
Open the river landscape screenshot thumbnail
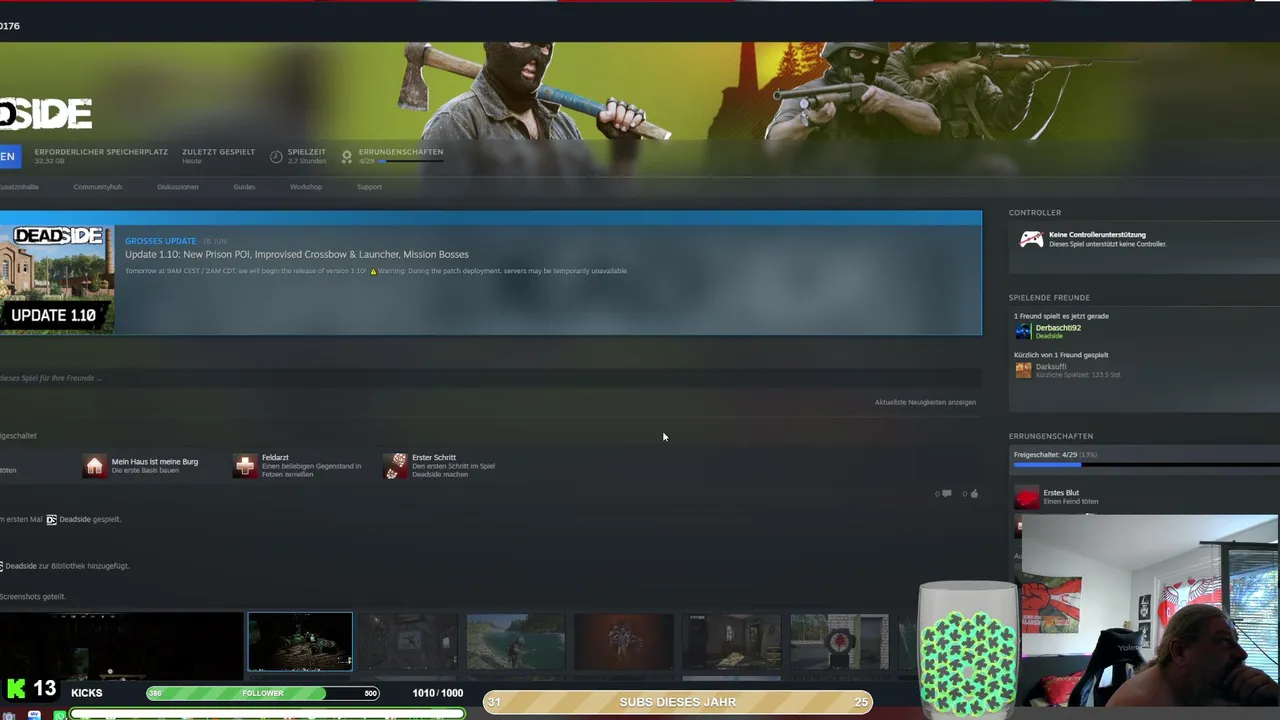point(515,641)
